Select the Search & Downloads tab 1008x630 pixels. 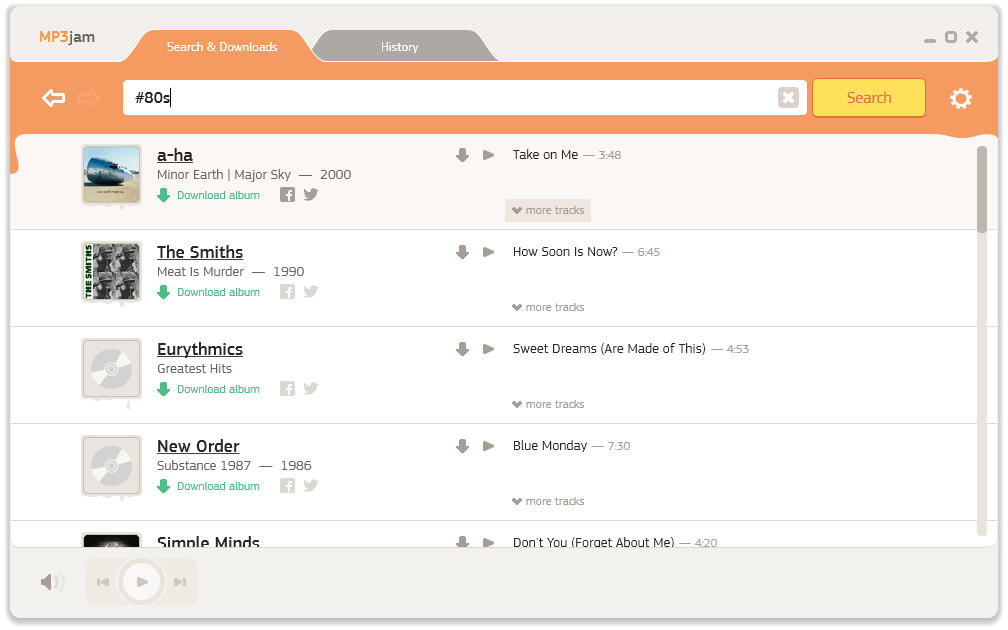pos(222,47)
